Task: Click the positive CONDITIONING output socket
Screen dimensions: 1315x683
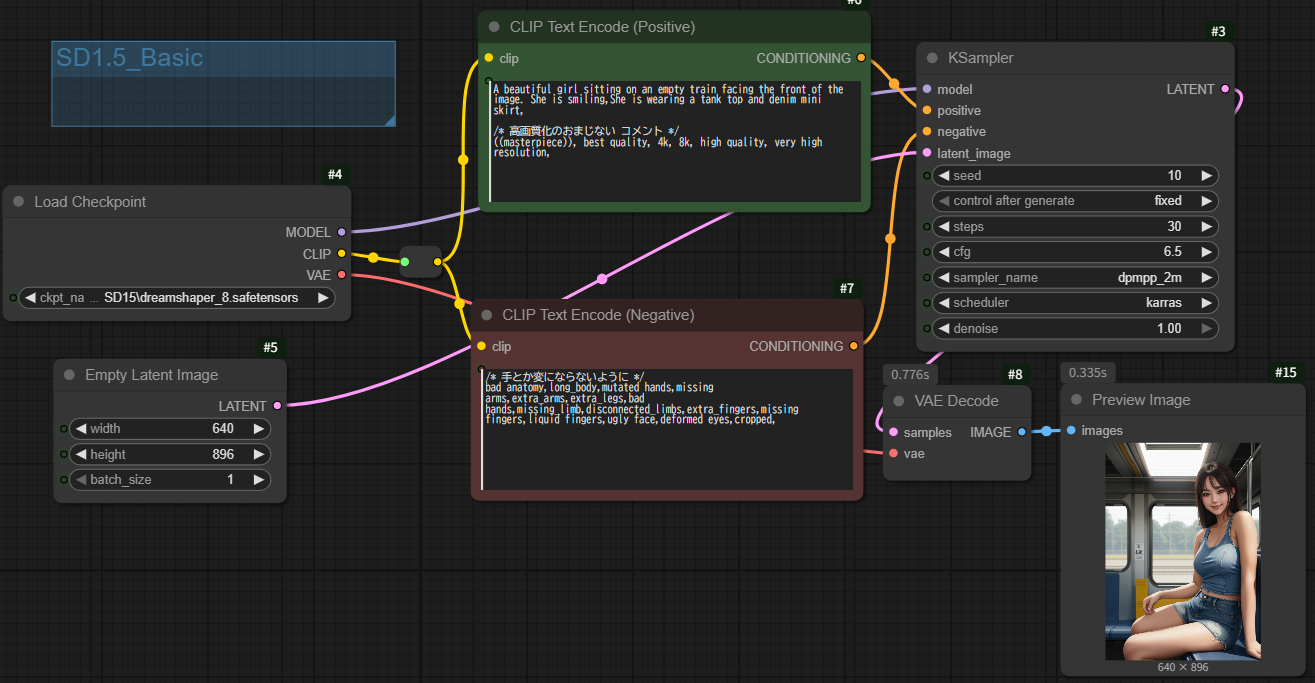Action: coord(861,58)
